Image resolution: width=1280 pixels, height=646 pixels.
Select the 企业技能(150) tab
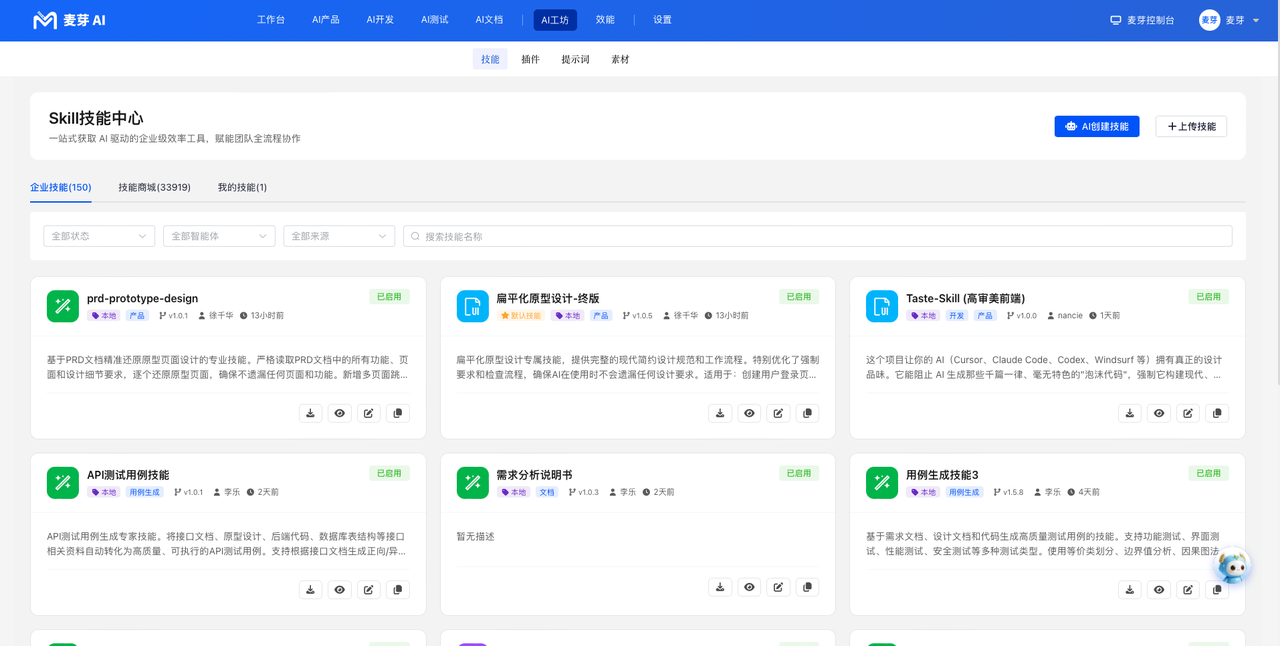[61, 187]
